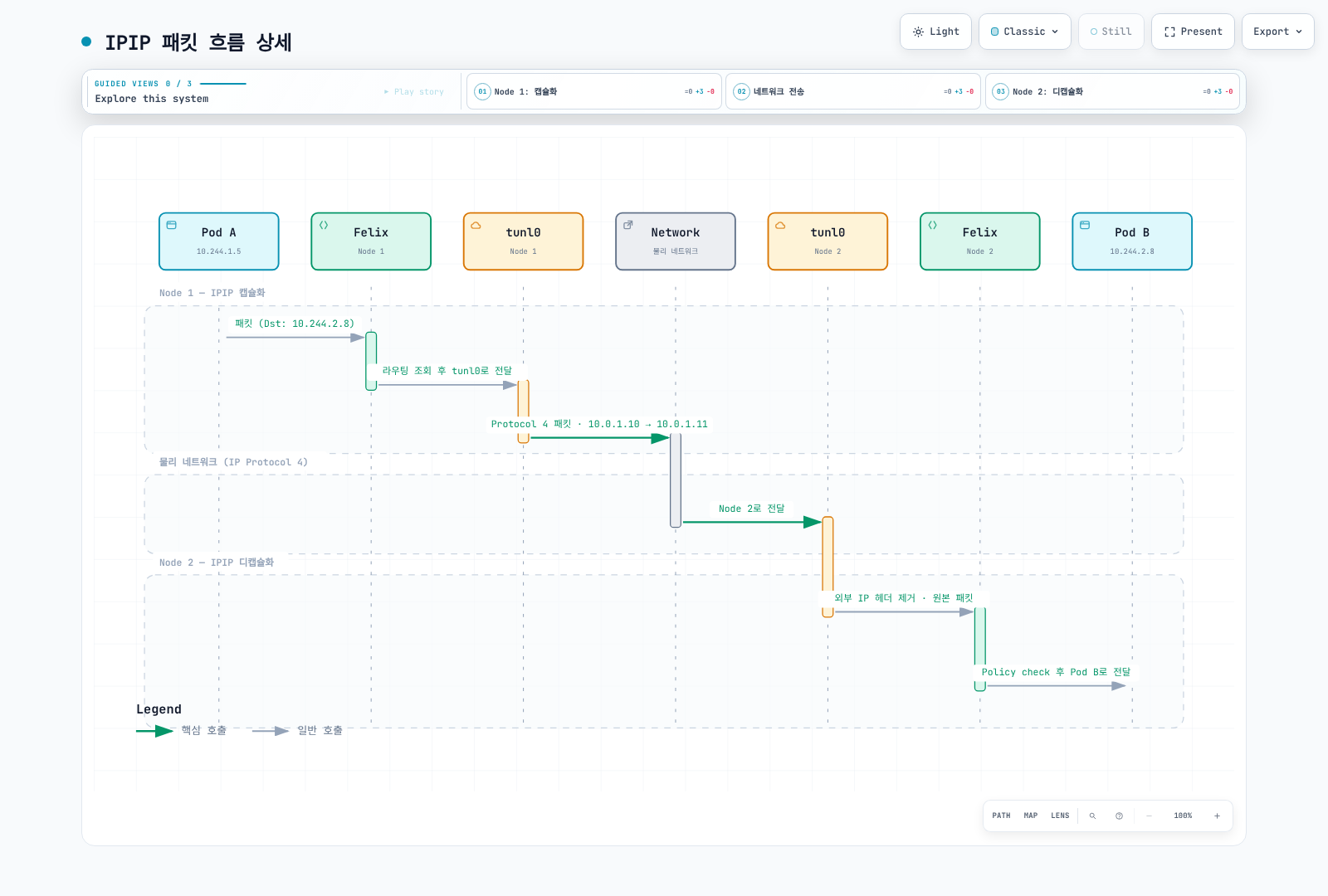
Task: Enable the PATH view mode
Action: [x=1001, y=816]
